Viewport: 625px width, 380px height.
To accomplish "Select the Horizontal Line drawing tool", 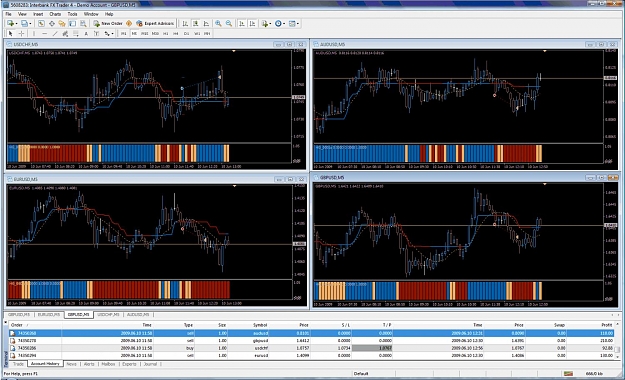I will pyautogui.click(x=45, y=33).
